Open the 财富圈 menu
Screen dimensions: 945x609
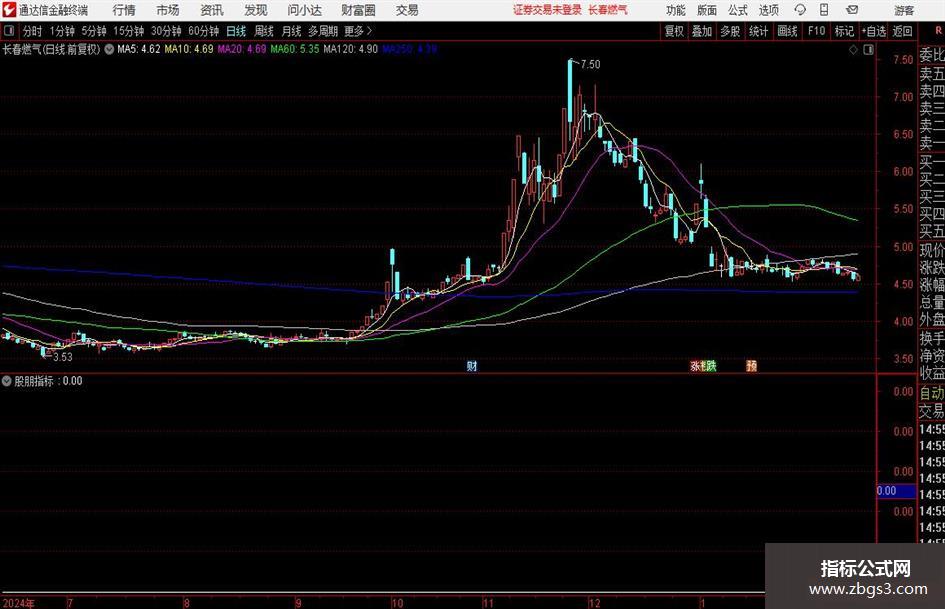click(x=359, y=10)
